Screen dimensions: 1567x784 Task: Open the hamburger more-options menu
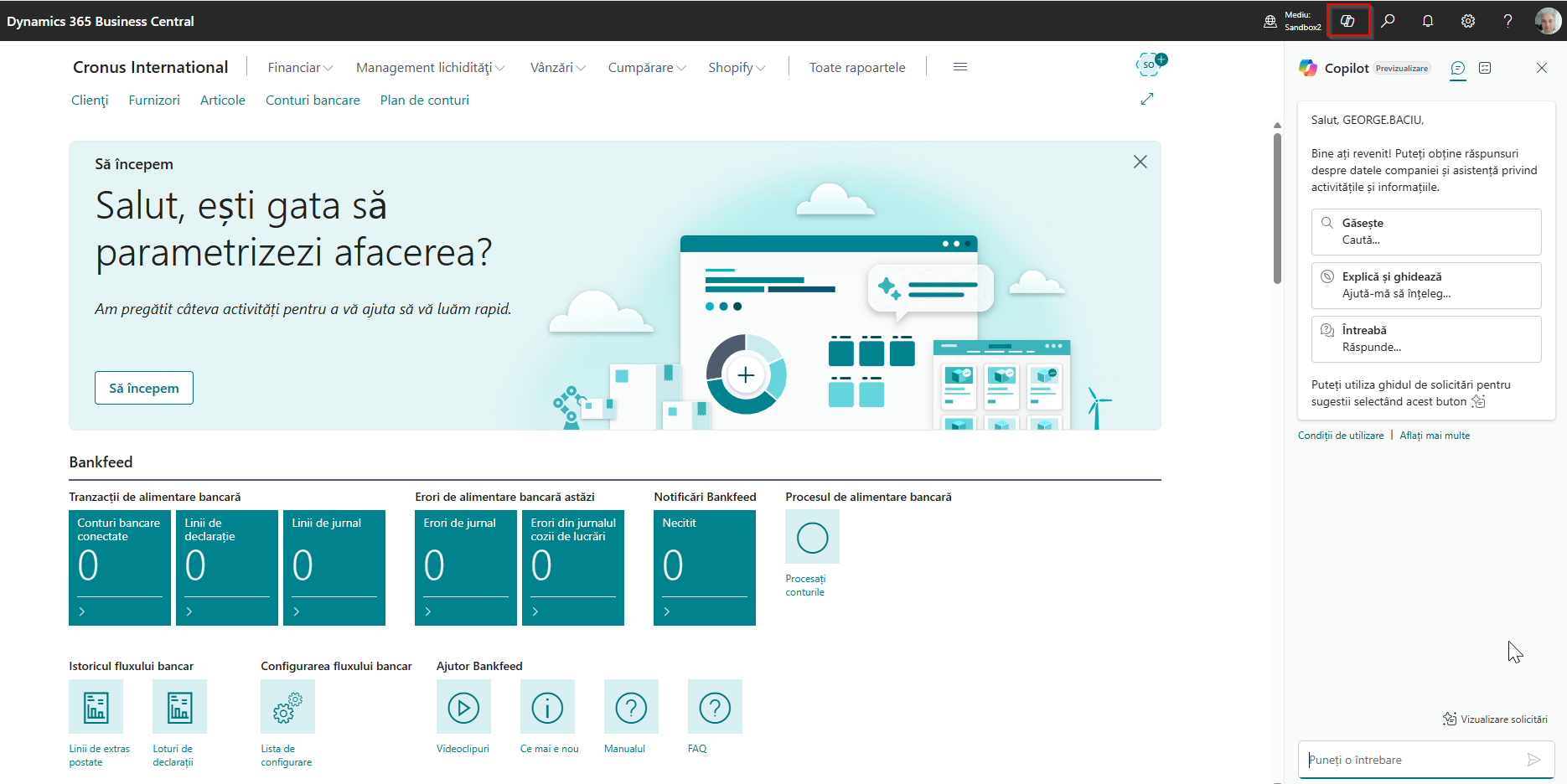point(960,67)
